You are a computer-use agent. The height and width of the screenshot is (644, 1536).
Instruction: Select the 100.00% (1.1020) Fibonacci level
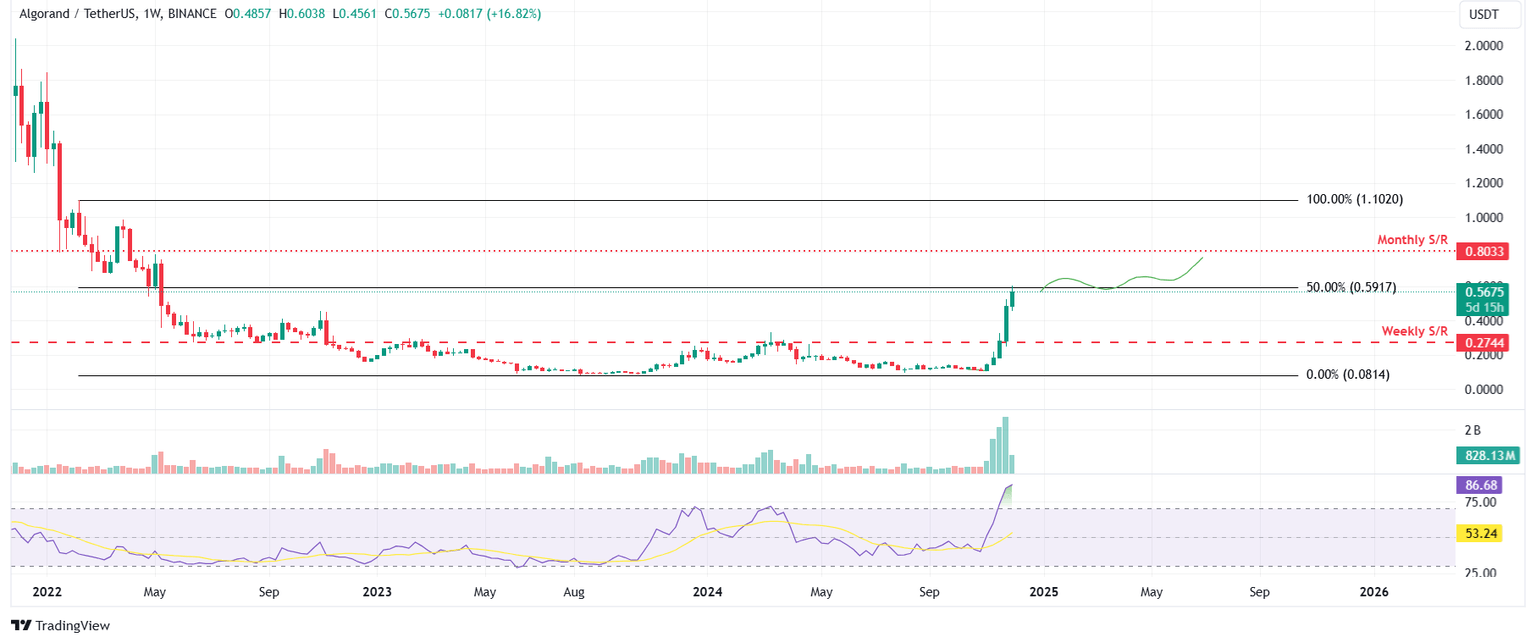tap(1357, 199)
